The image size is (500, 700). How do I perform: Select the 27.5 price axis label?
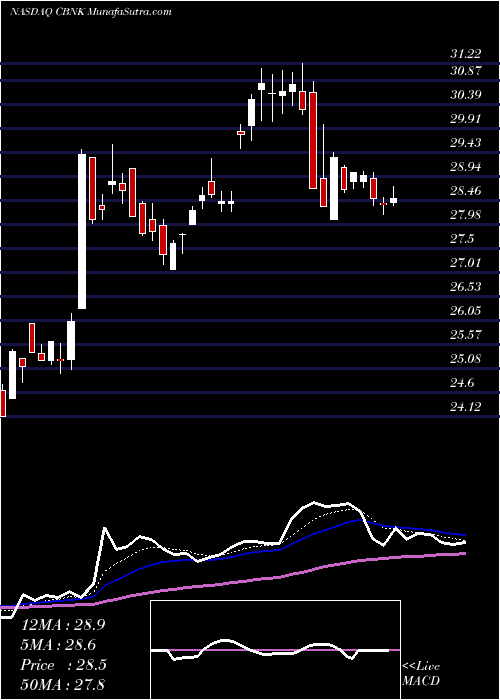(x=462, y=239)
